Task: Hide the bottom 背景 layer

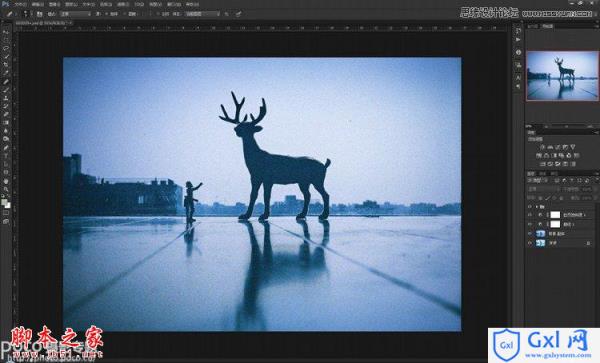Action: point(530,243)
